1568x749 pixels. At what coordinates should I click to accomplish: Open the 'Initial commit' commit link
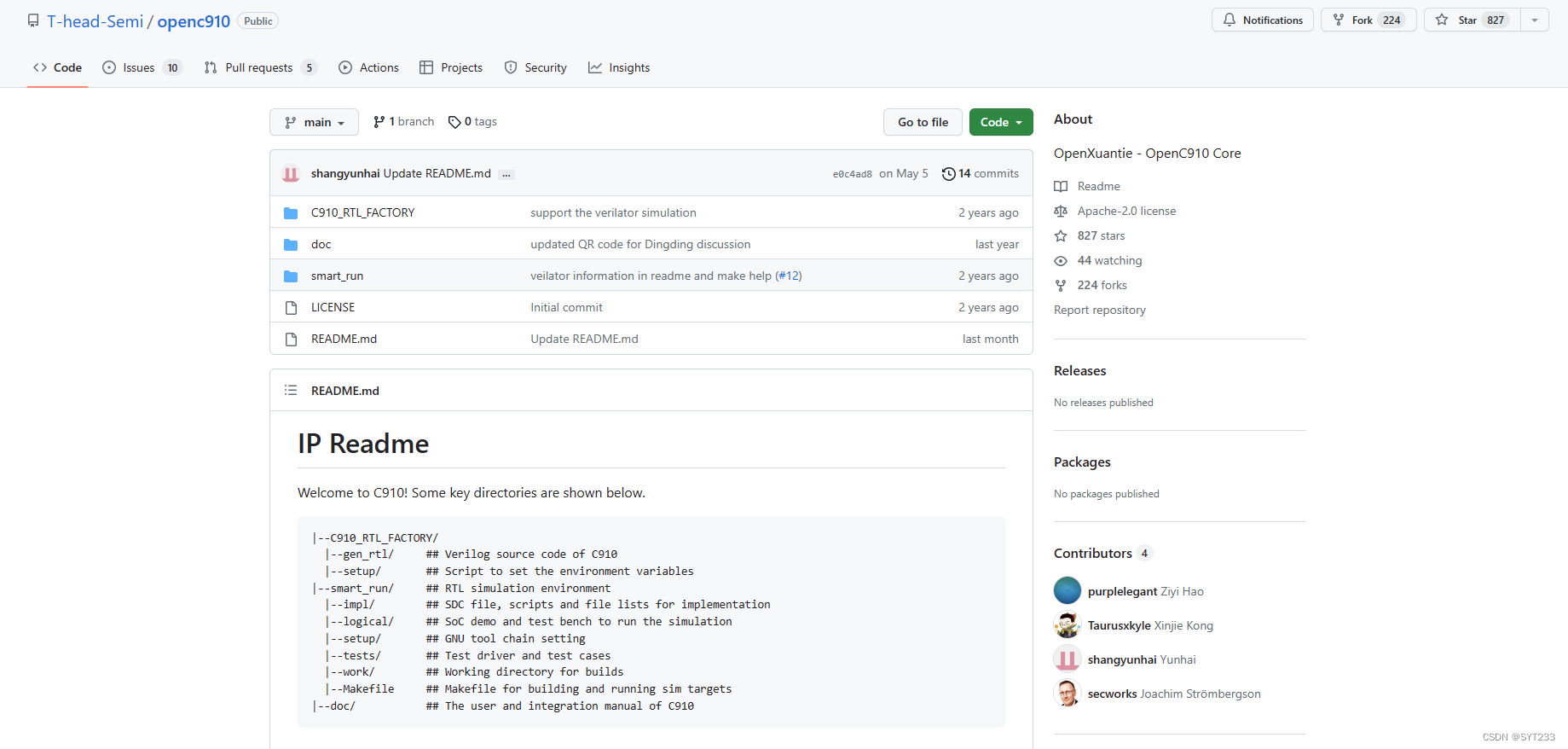coord(566,307)
